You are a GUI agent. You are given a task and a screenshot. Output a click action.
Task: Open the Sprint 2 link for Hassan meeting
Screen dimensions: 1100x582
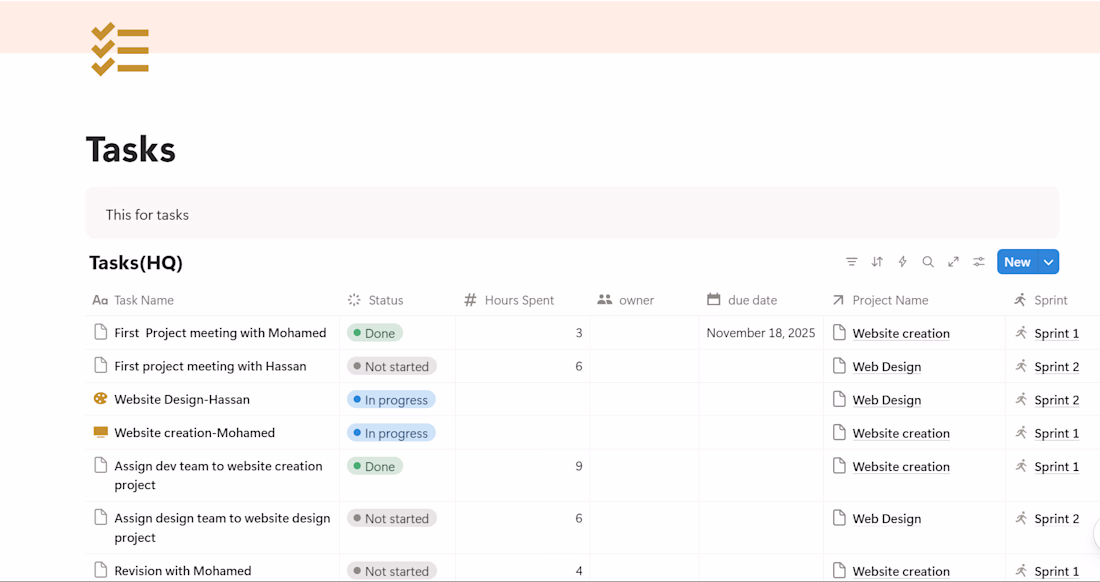[1056, 367]
